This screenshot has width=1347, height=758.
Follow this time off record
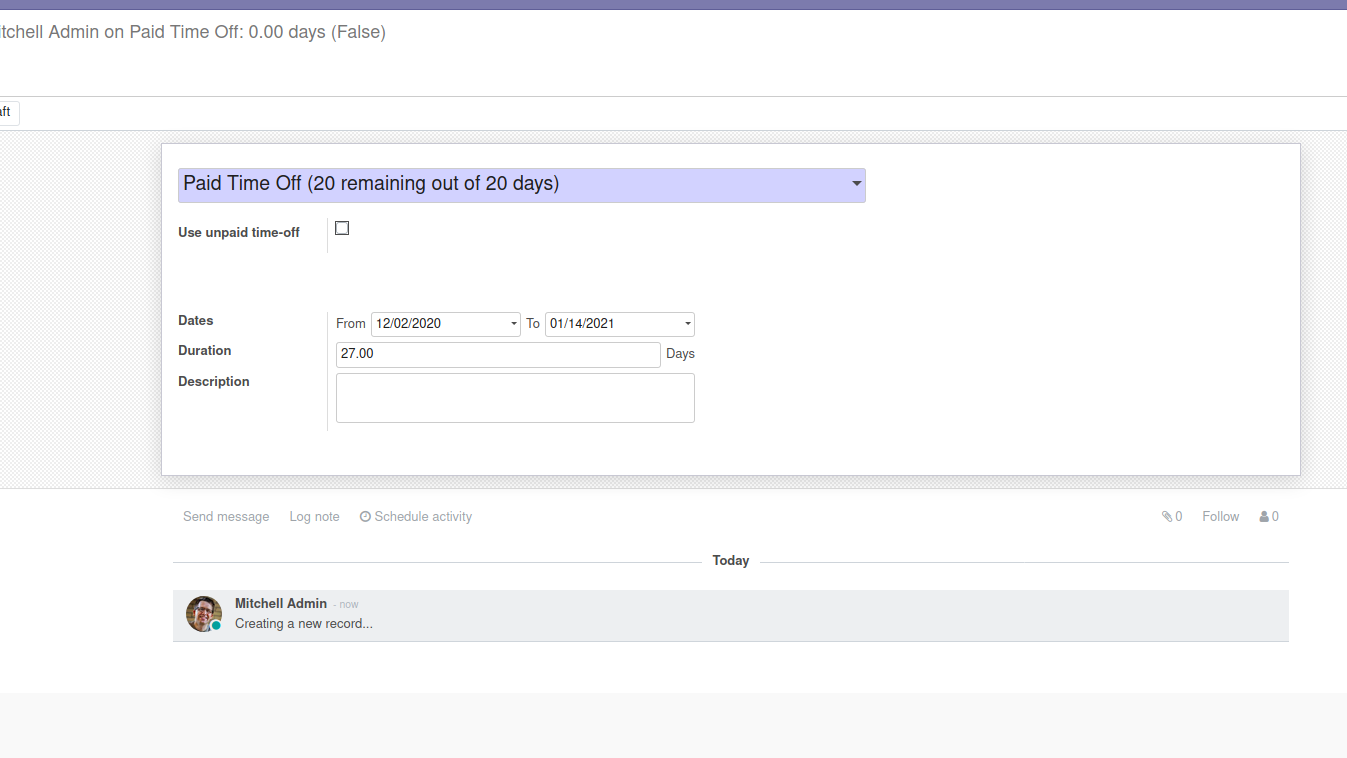[1220, 517]
